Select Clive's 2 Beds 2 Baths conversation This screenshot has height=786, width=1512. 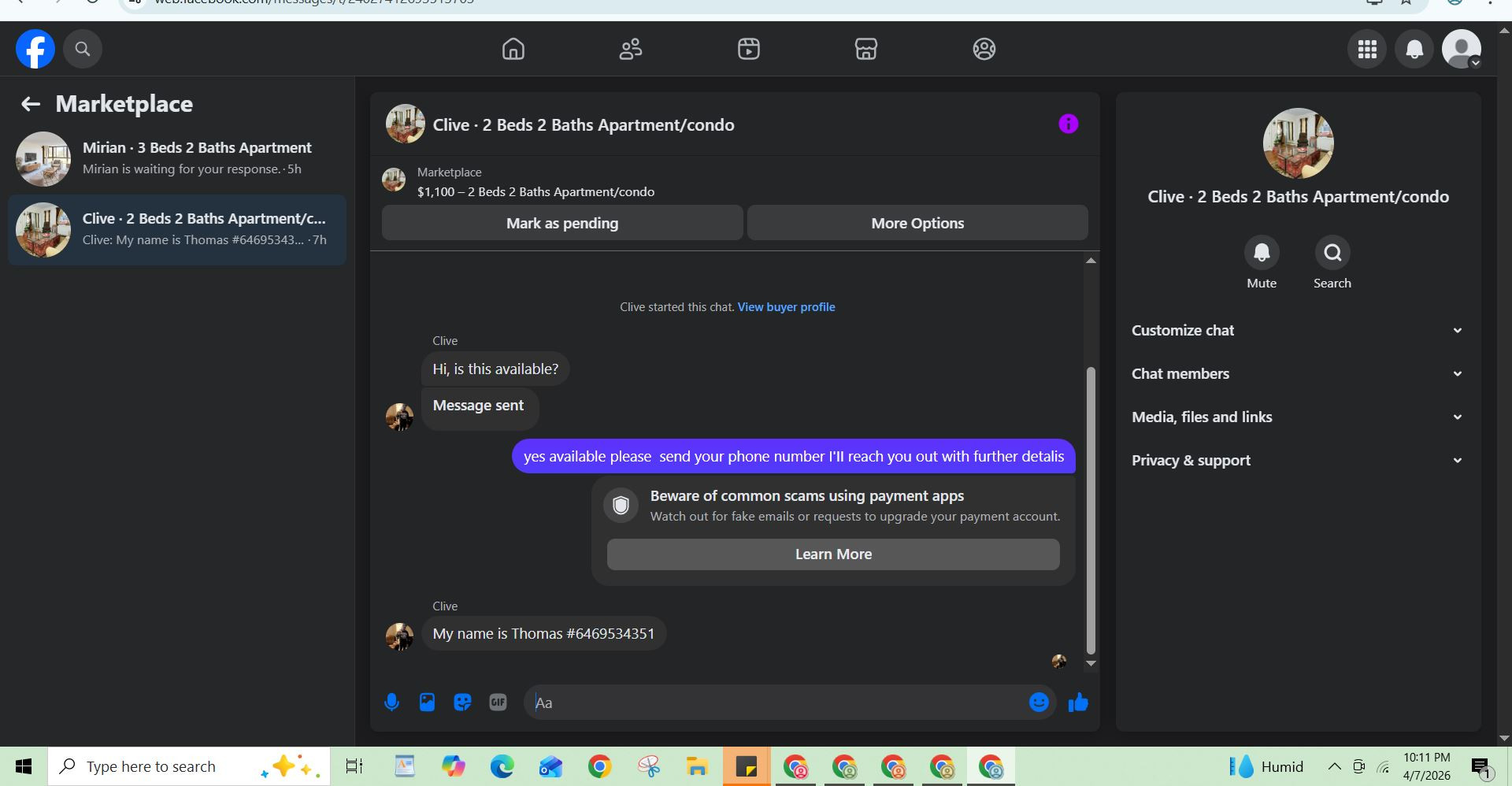pyautogui.click(x=177, y=229)
